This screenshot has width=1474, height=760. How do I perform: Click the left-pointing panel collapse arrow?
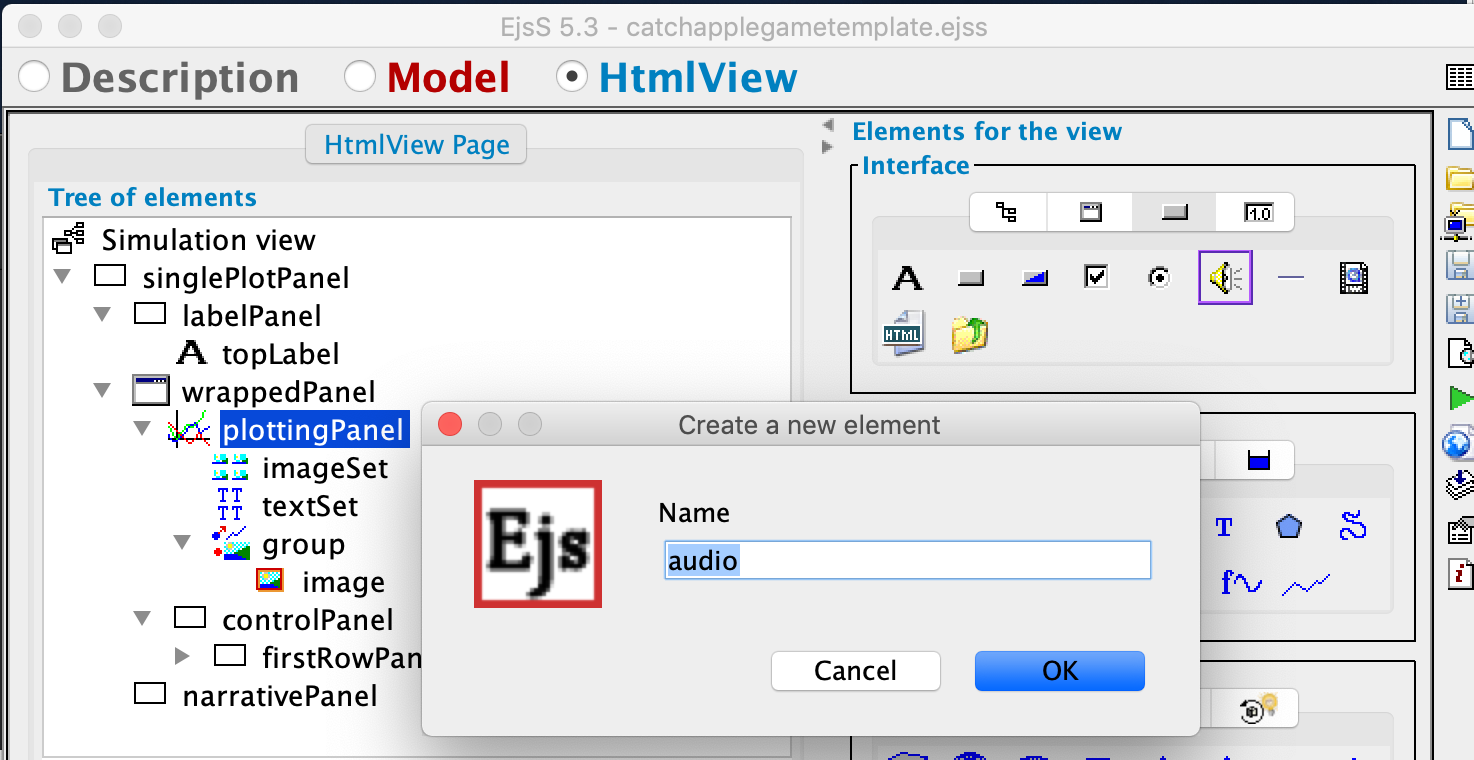(827, 126)
